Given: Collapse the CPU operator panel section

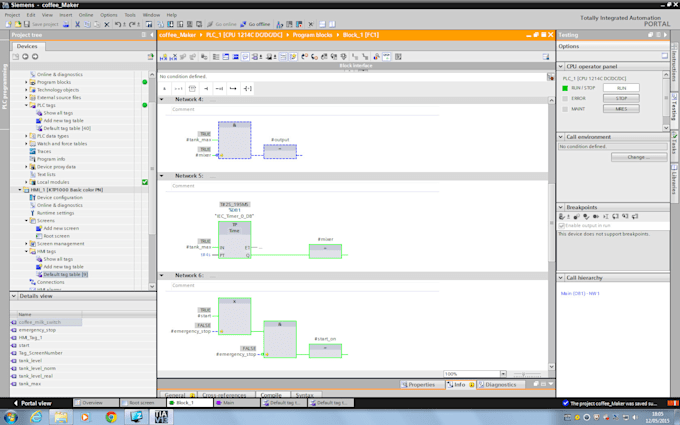Looking at the screenshot, I should [x=561, y=68].
